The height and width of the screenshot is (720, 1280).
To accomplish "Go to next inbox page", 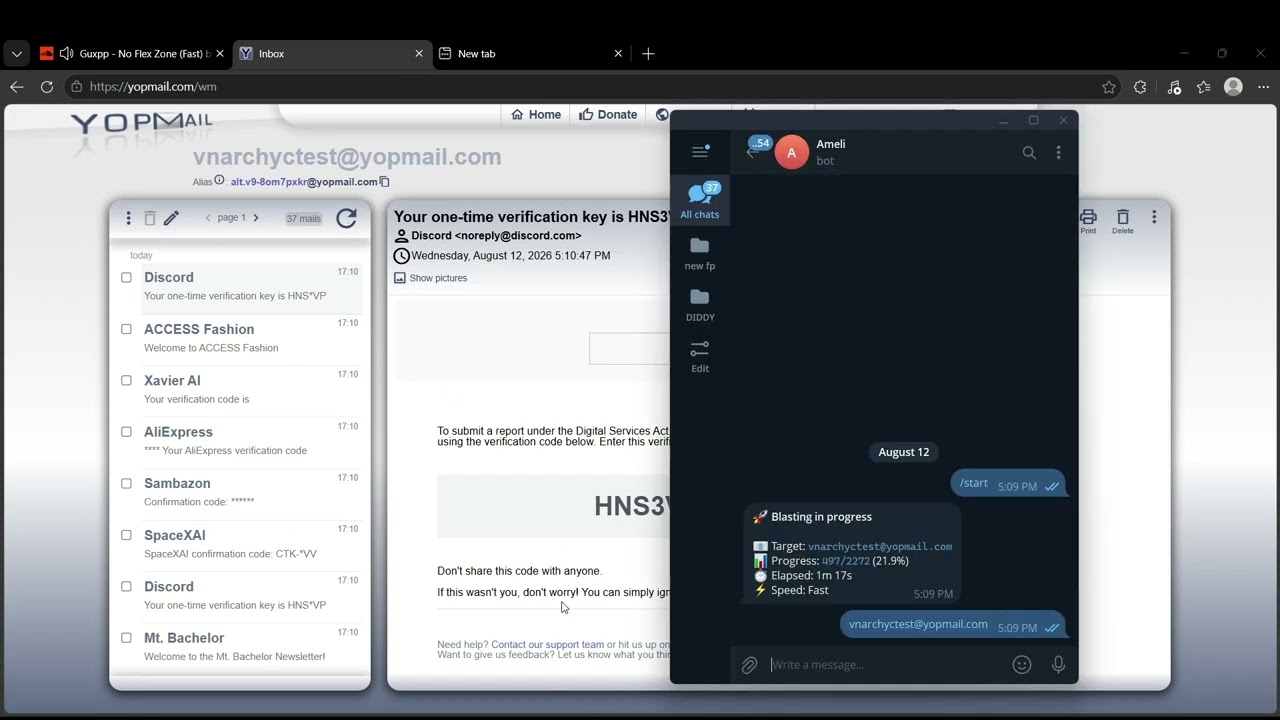I will tap(256, 218).
